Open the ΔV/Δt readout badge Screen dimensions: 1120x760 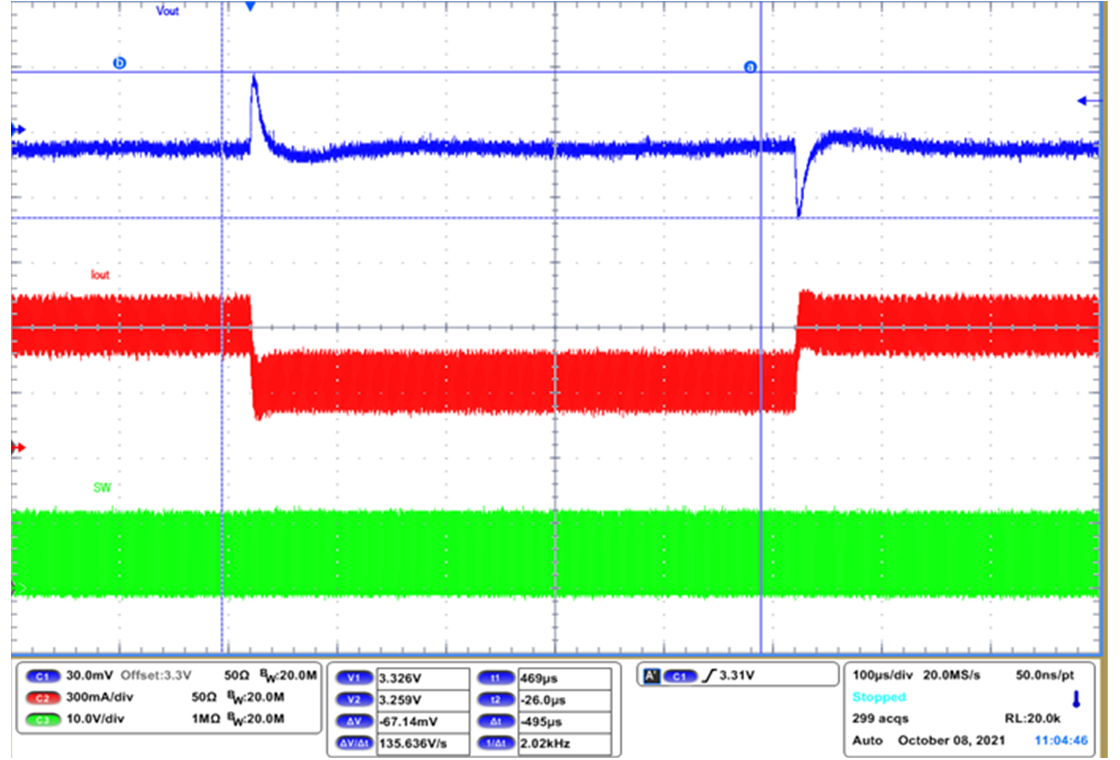[x=357, y=742]
